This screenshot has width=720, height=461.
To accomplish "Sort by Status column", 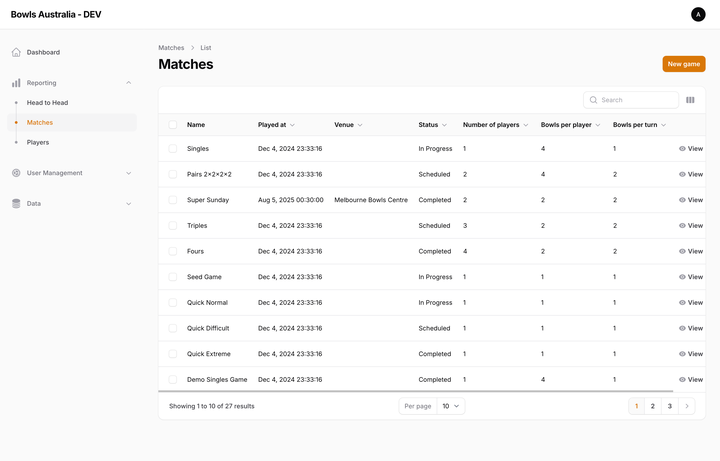I will tap(432, 125).
